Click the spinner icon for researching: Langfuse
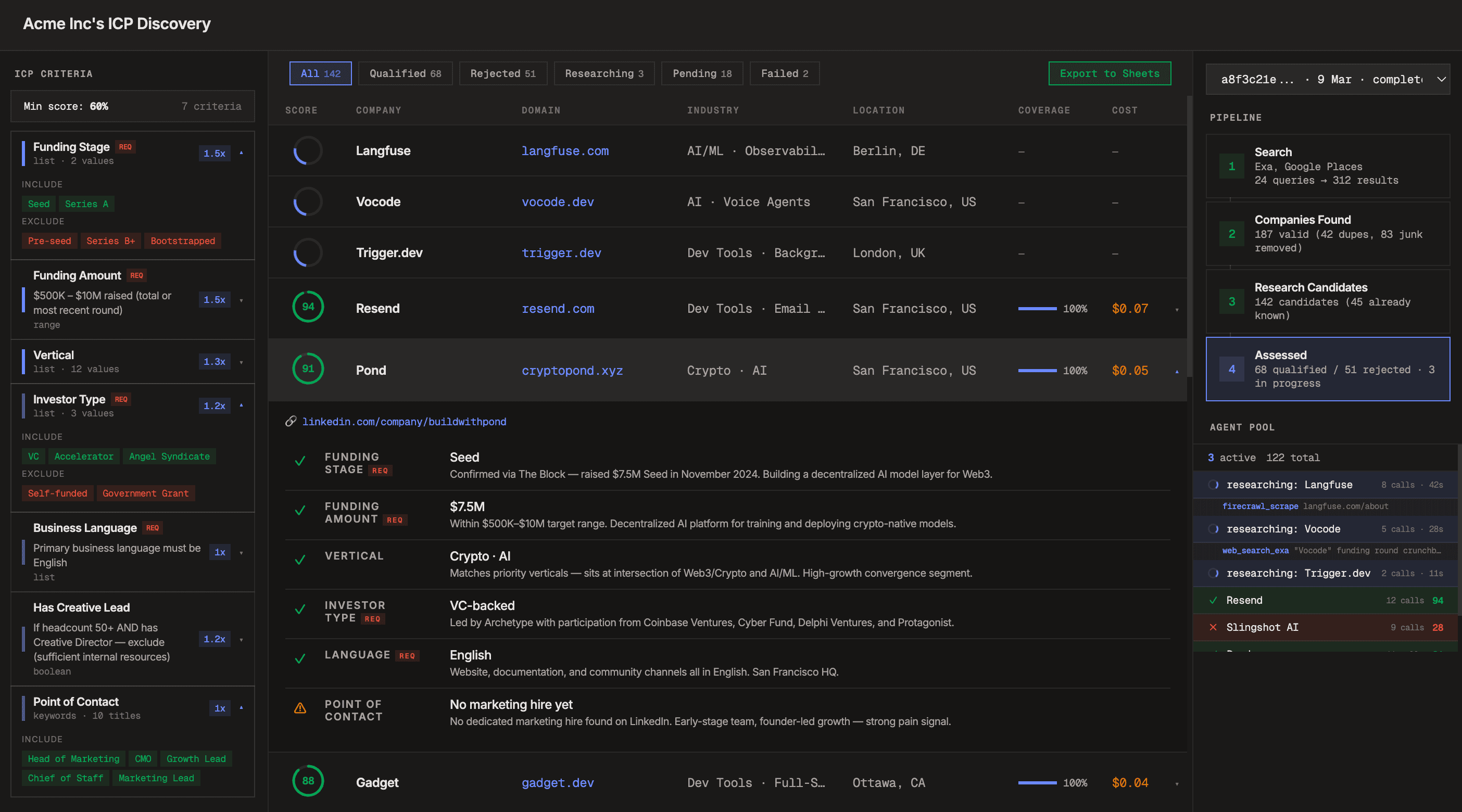1462x812 pixels. (1214, 484)
